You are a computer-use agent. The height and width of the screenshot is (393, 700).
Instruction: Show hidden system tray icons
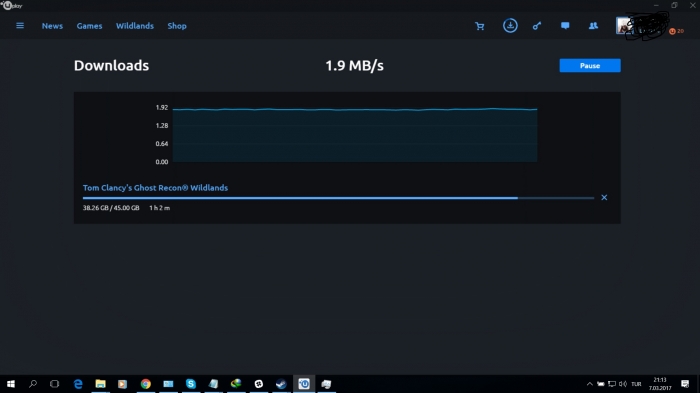click(x=589, y=384)
